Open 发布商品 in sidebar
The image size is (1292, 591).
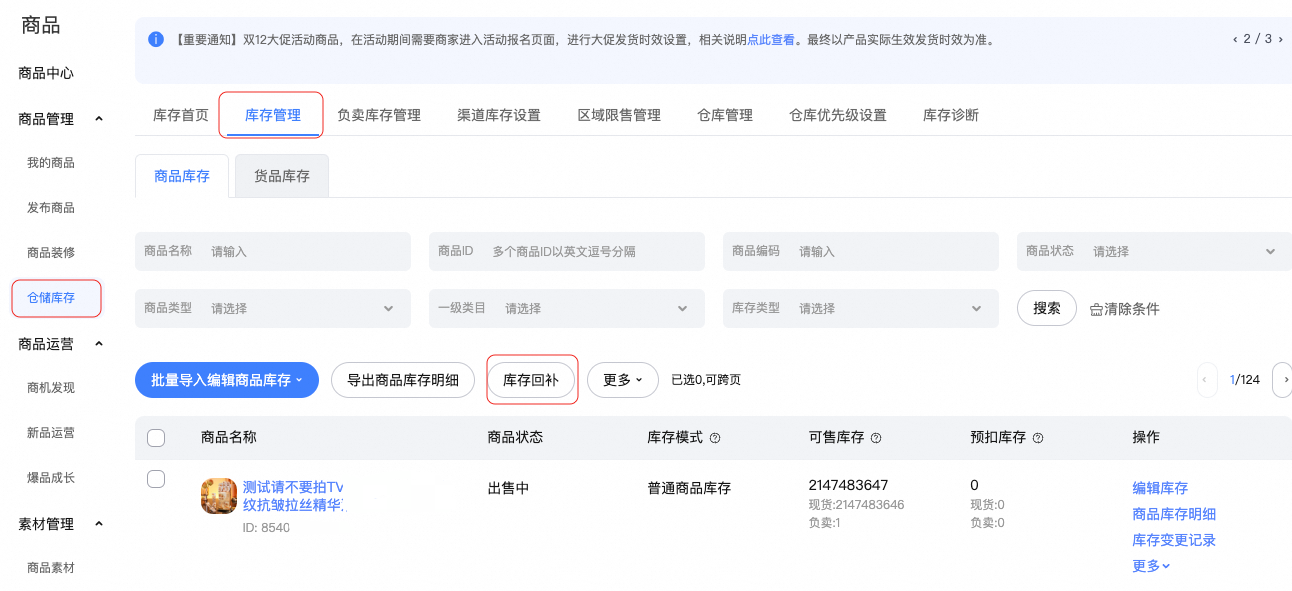(51, 208)
